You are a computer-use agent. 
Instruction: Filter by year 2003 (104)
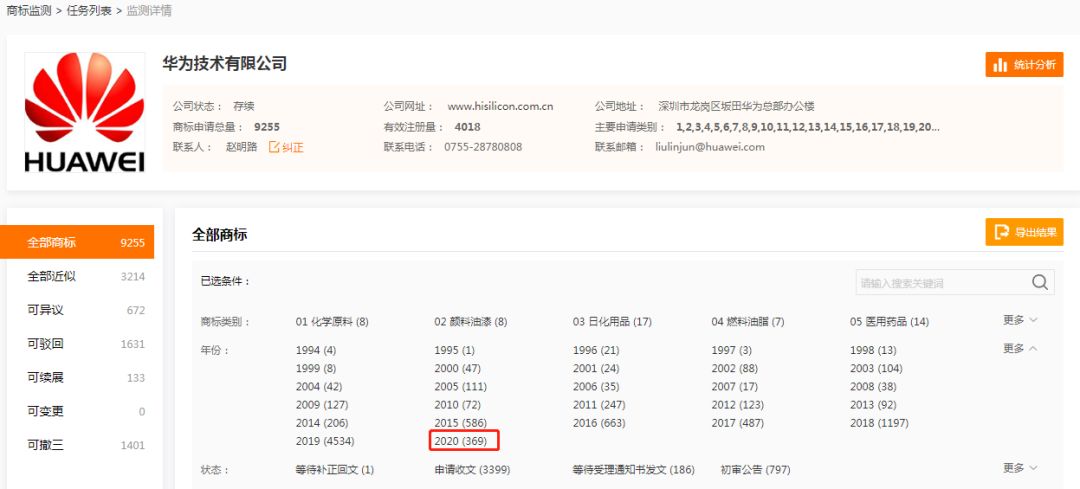[876, 368]
